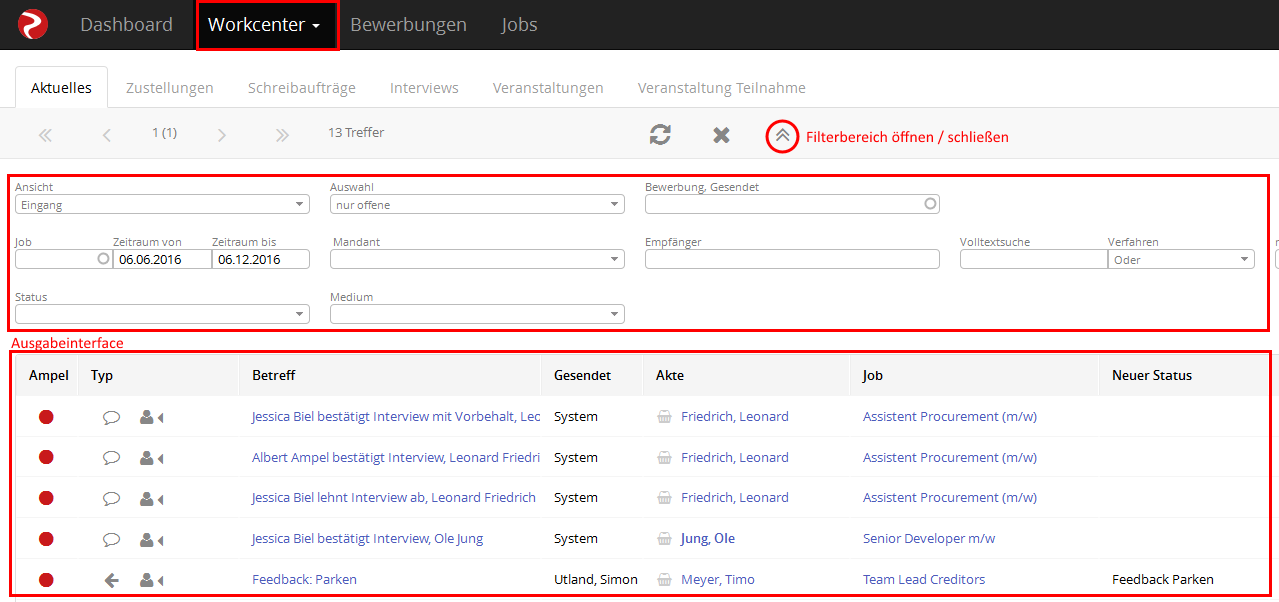This screenshot has width=1279, height=602.
Task: Click red Ampel dot in Feedback Parken row
Action: tap(46, 580)
